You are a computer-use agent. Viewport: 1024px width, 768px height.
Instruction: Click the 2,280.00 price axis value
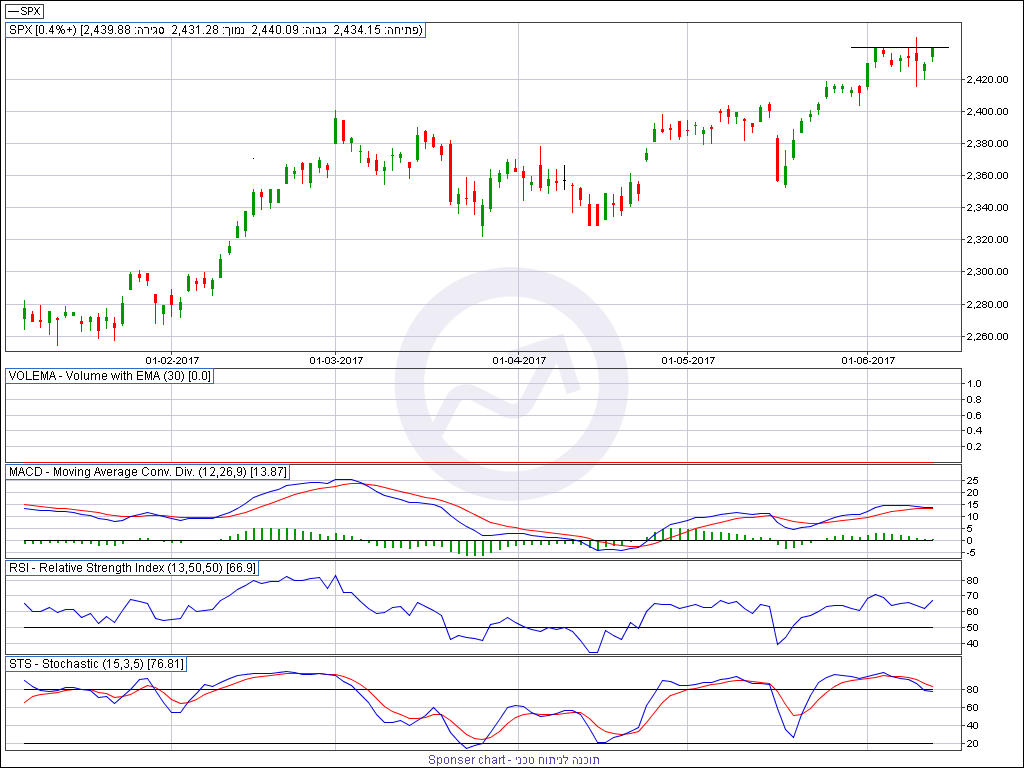987,304
